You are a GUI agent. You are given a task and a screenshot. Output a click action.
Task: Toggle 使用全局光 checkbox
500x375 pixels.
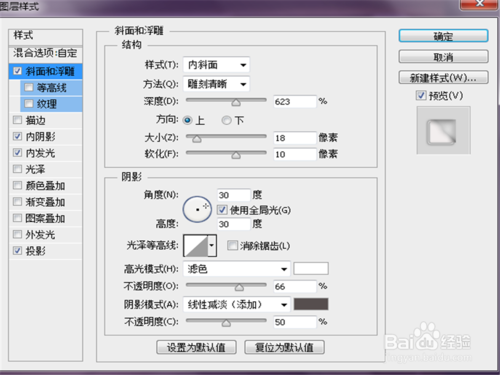(222, 210)
